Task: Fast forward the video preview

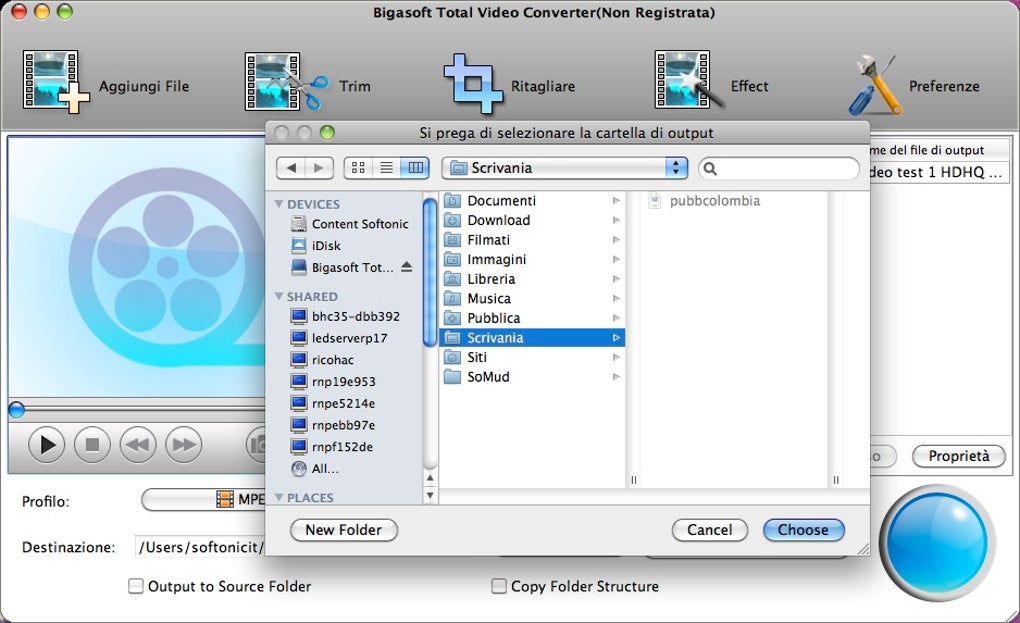Action: pos(183,445)
